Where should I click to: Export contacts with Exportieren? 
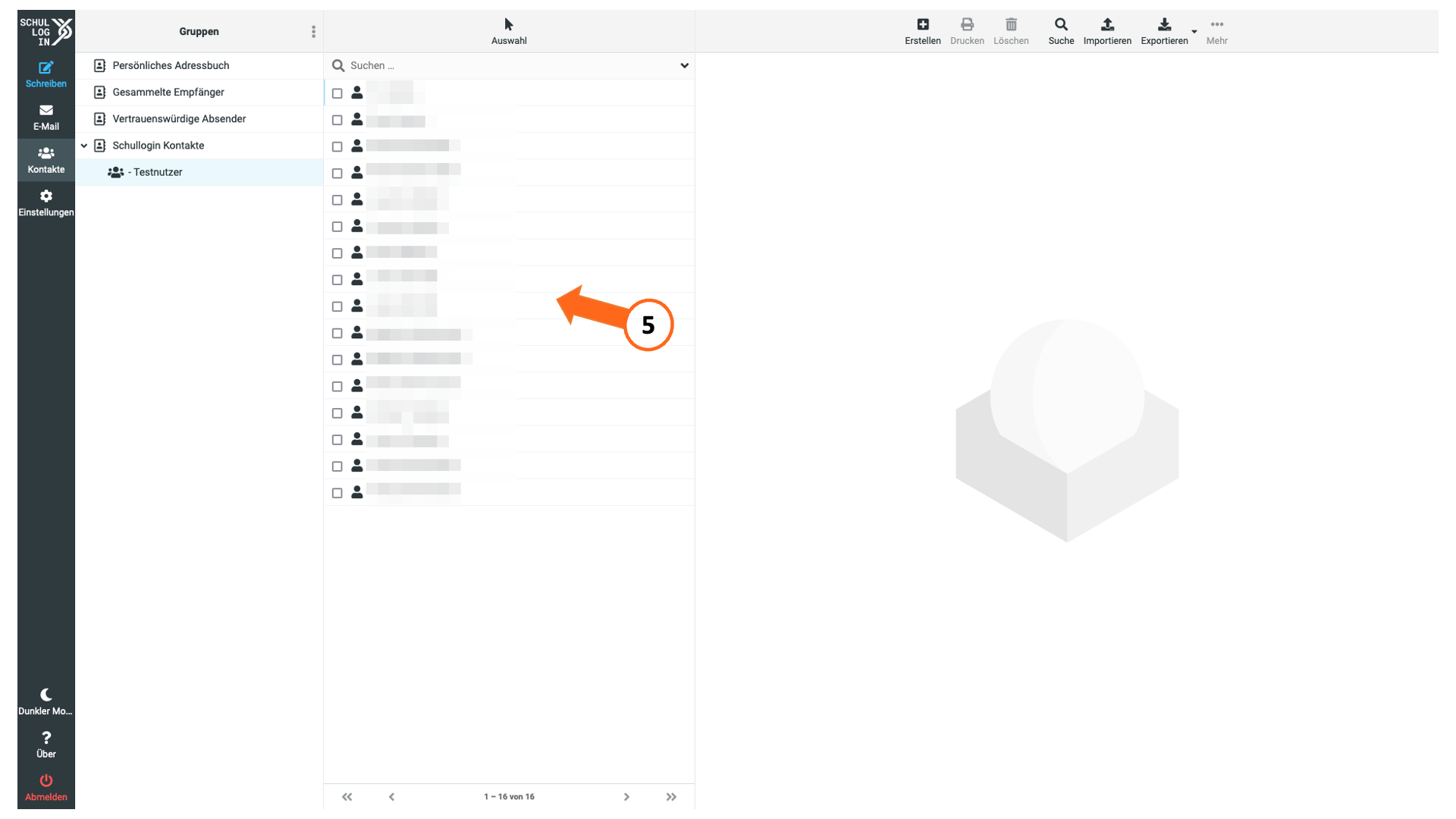(1164, 32)
